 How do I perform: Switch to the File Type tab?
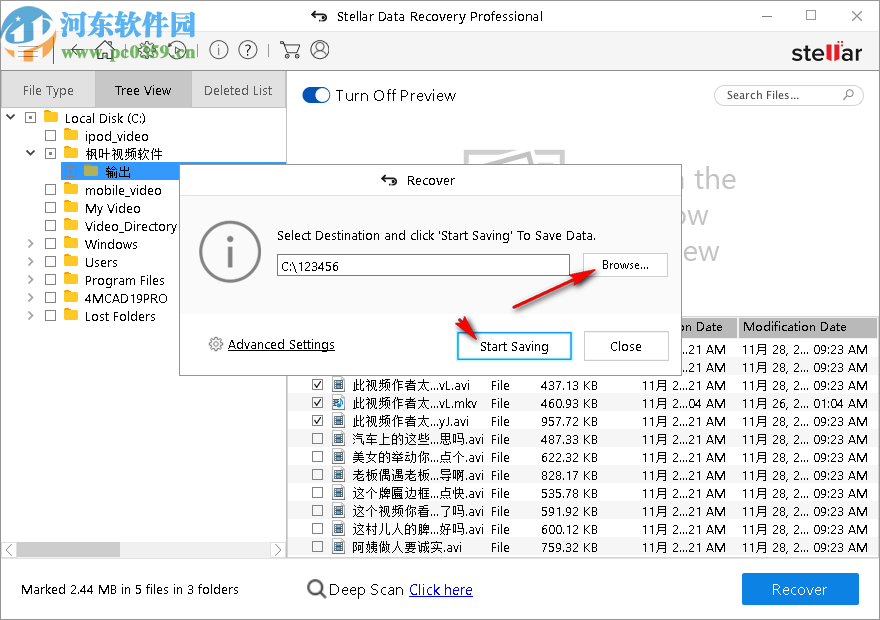[48, 89]
